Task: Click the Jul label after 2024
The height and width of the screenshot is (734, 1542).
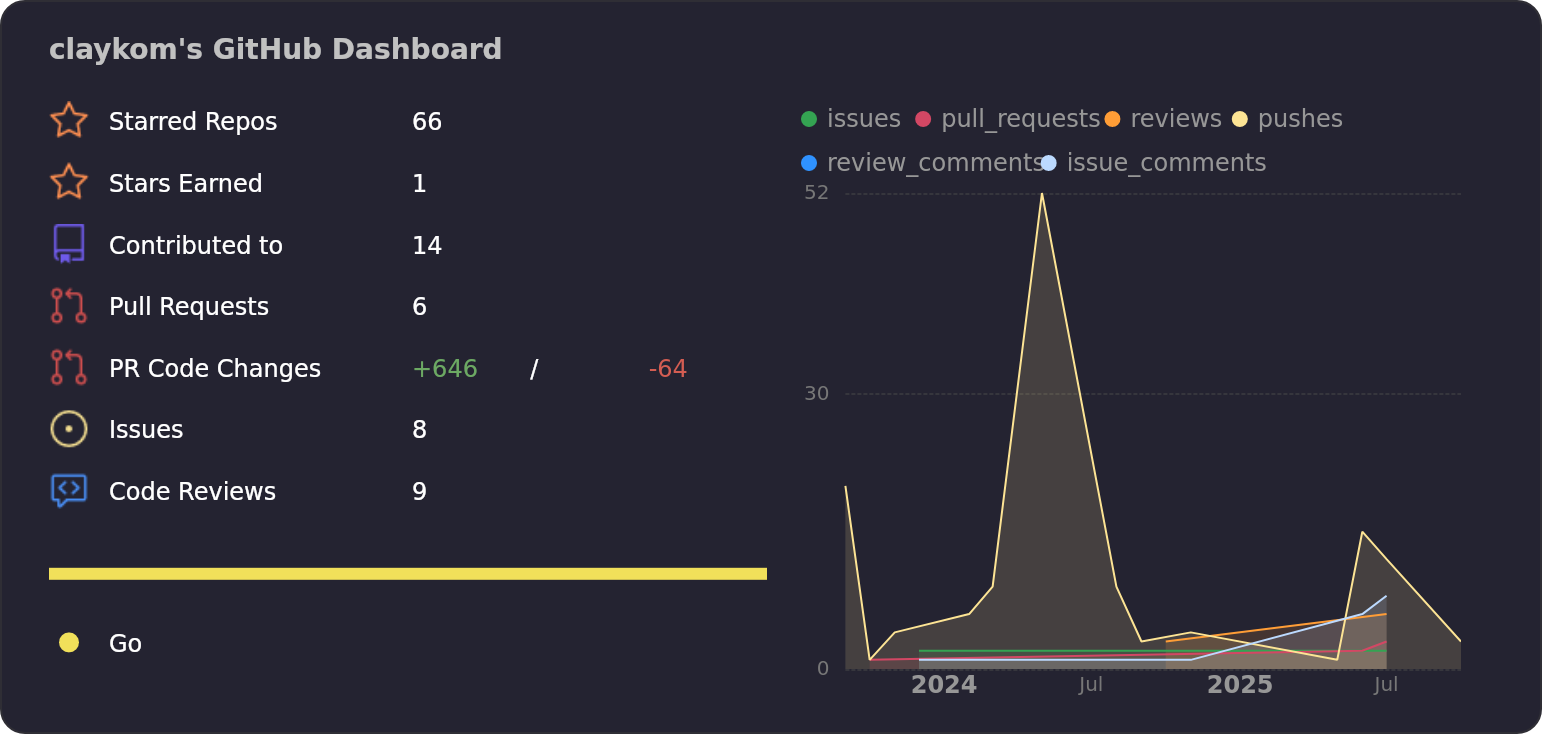Action: point(1091,685)
